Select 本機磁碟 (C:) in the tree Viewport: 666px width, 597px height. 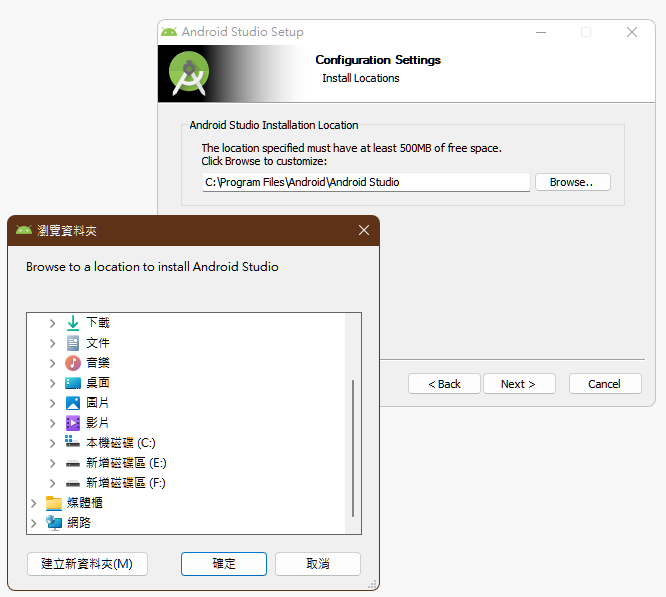(121, 443)
